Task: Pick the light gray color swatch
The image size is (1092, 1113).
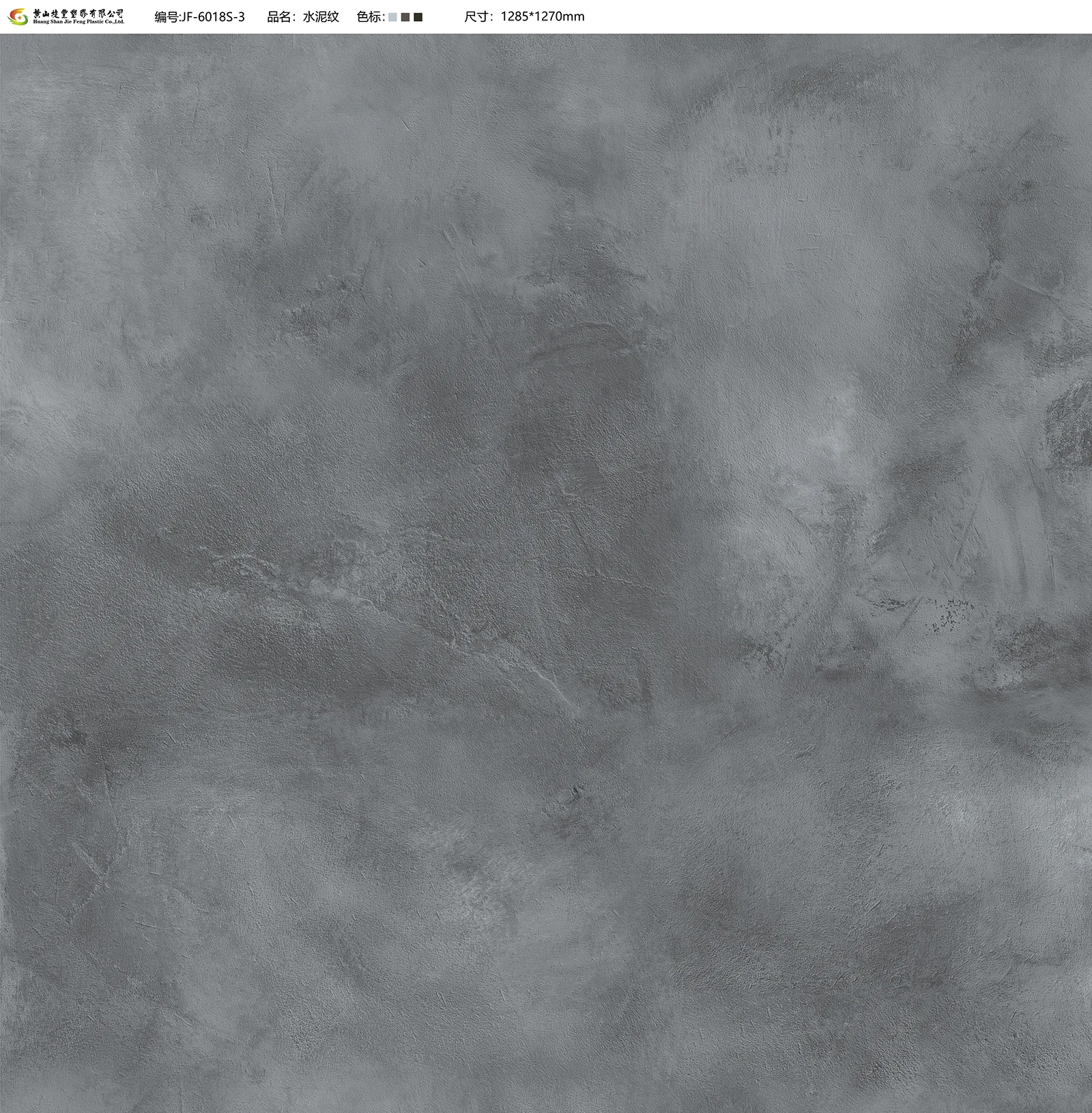Action: (392, 17)
